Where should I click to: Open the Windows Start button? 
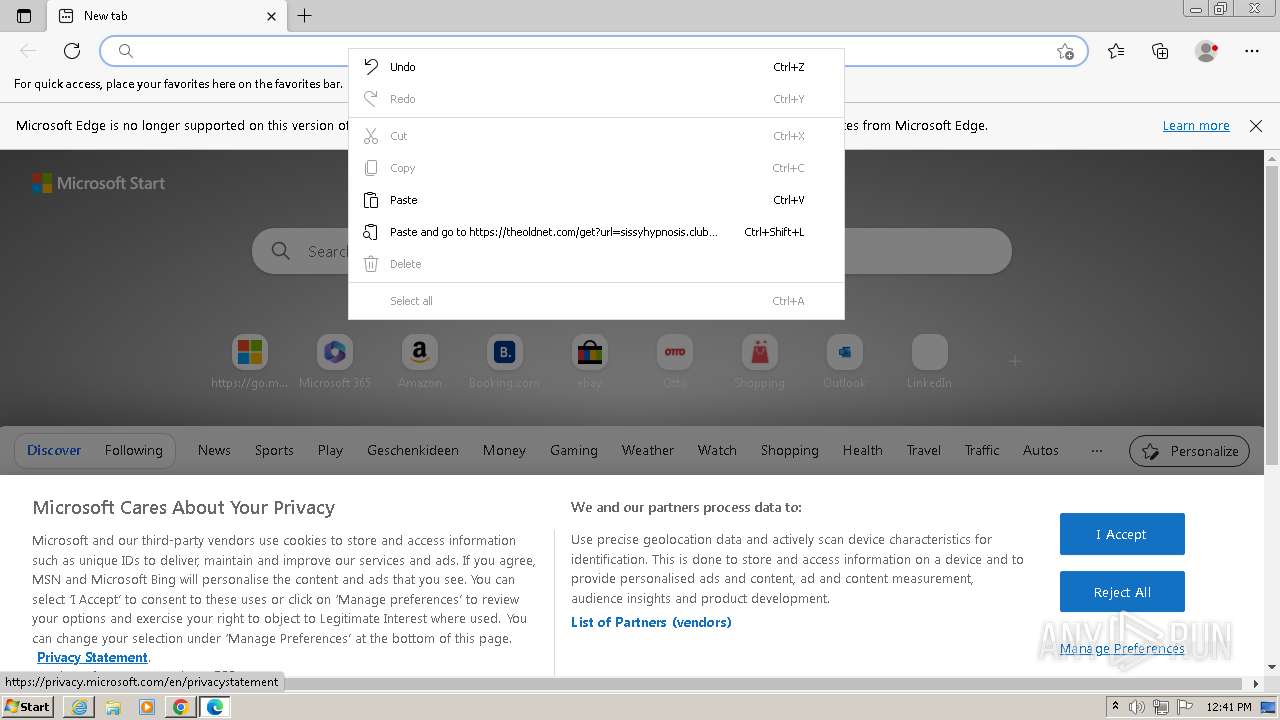(28, 707)
